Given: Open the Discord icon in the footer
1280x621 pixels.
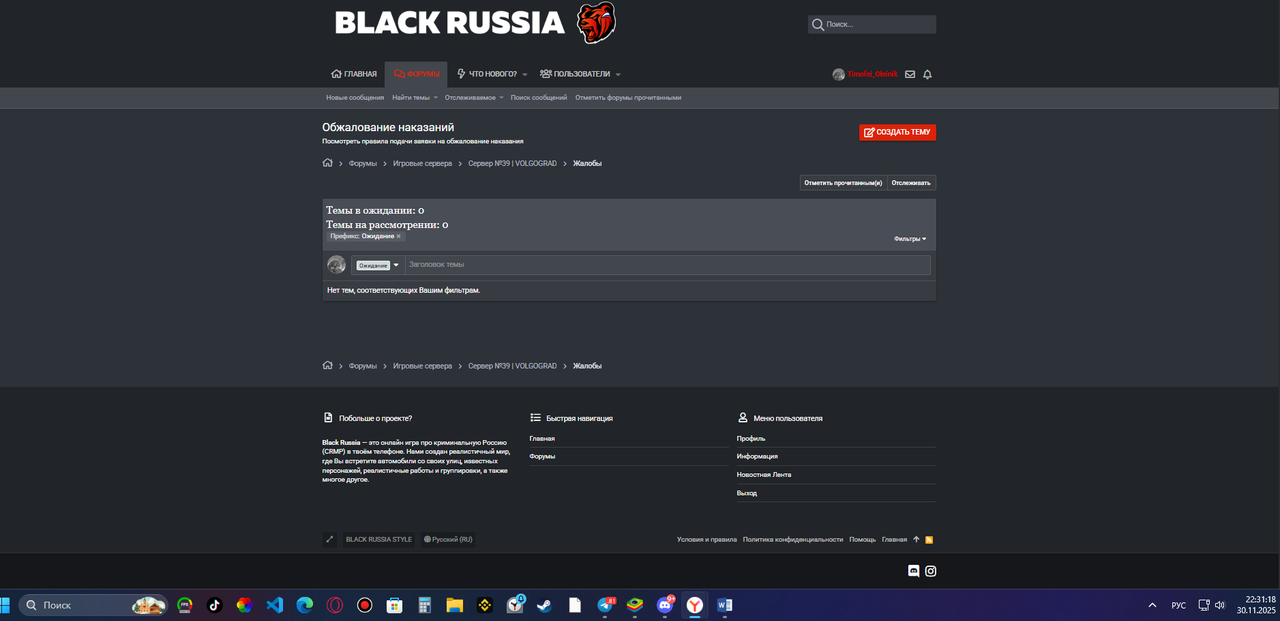Looking at the screenshot, I should click(x=913, y=571).
